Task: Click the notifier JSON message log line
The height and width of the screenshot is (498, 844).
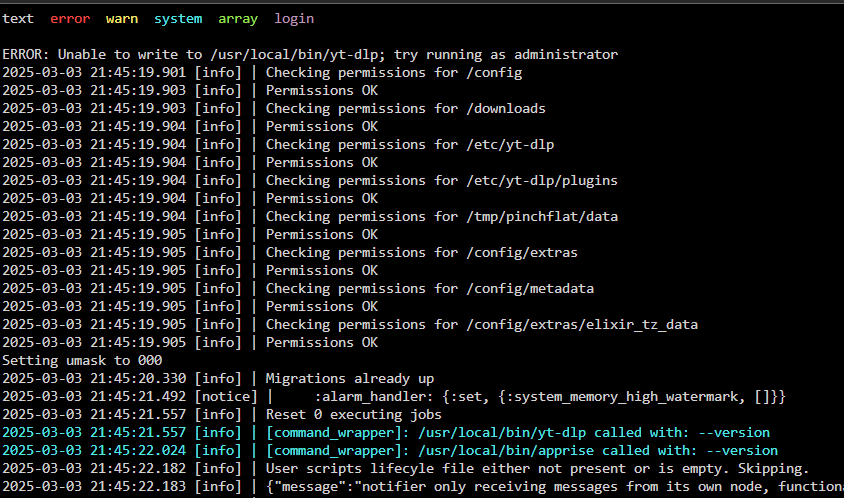Action: pyautogui.click(x=423, y=487)
